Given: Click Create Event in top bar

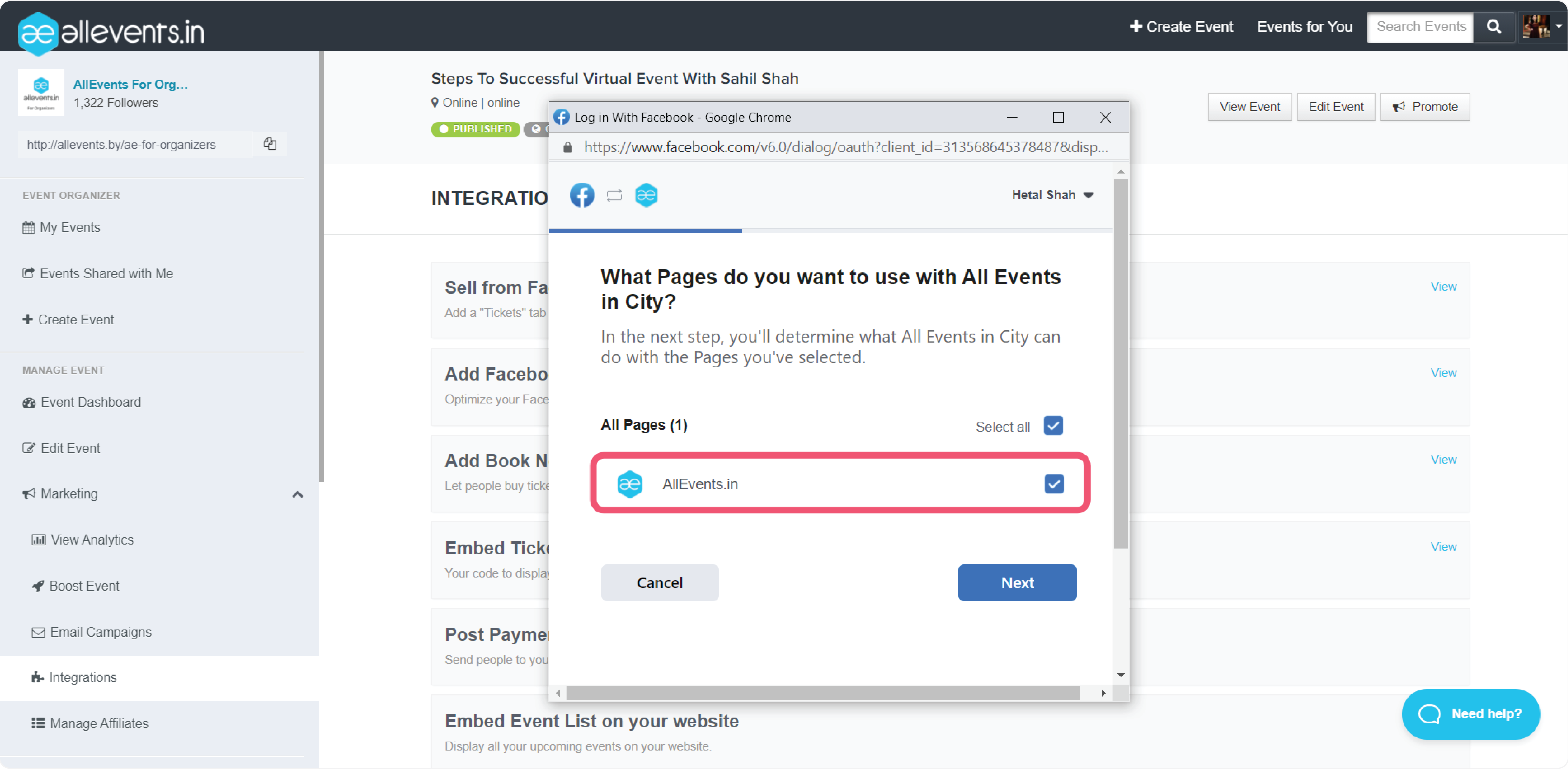Looking at the screenshot, I should (x=1181, y=27).
